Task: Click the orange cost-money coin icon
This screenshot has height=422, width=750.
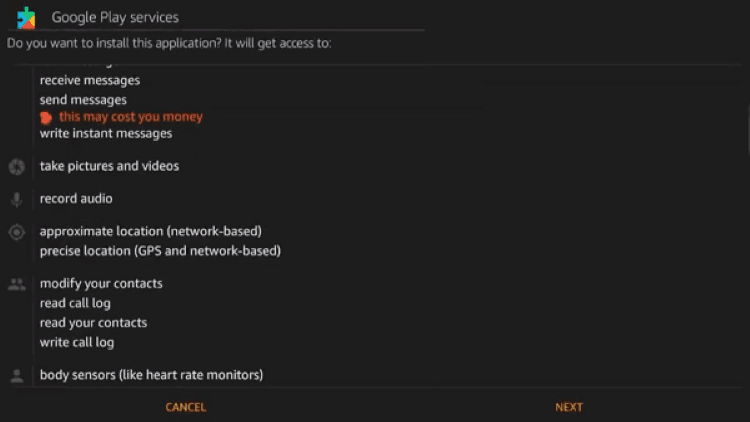Action: pos(46,117)
